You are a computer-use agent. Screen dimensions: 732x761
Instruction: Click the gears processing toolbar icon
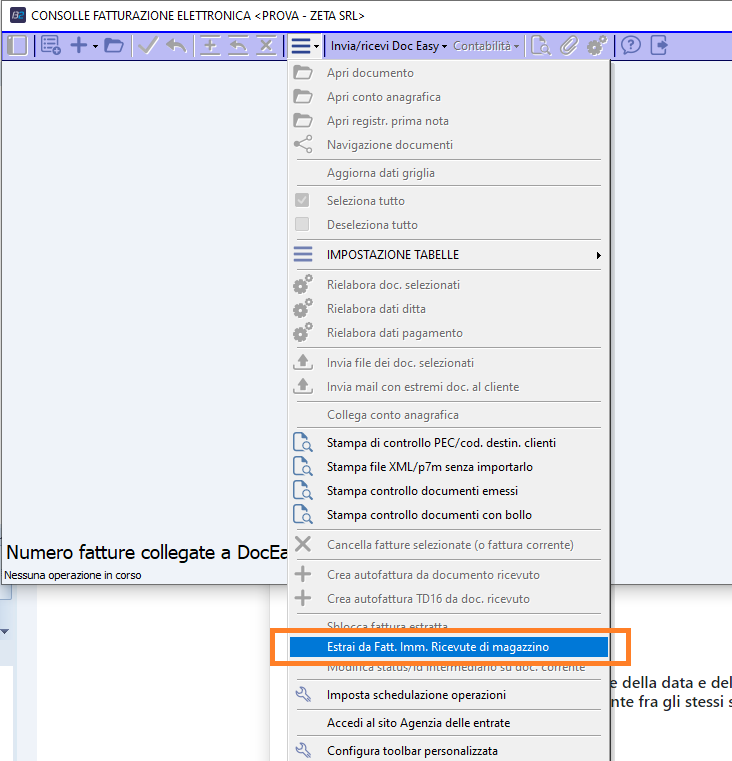click(597, 46)
